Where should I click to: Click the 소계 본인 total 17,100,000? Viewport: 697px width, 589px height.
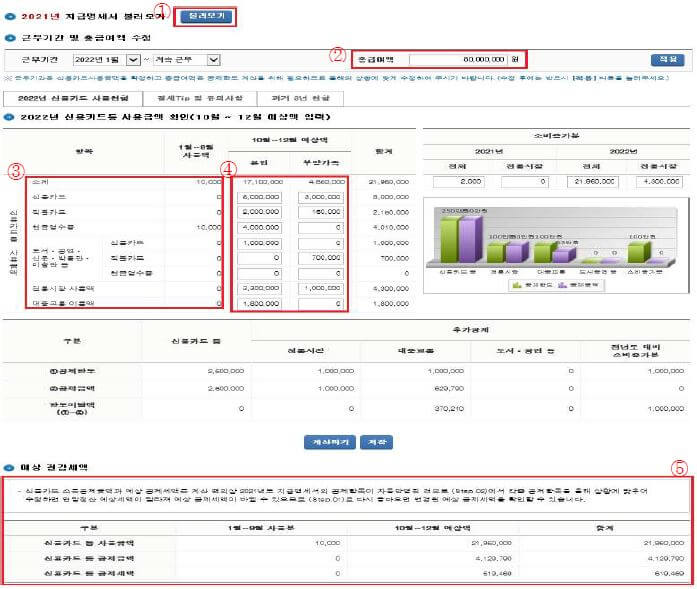pos(263,182)
